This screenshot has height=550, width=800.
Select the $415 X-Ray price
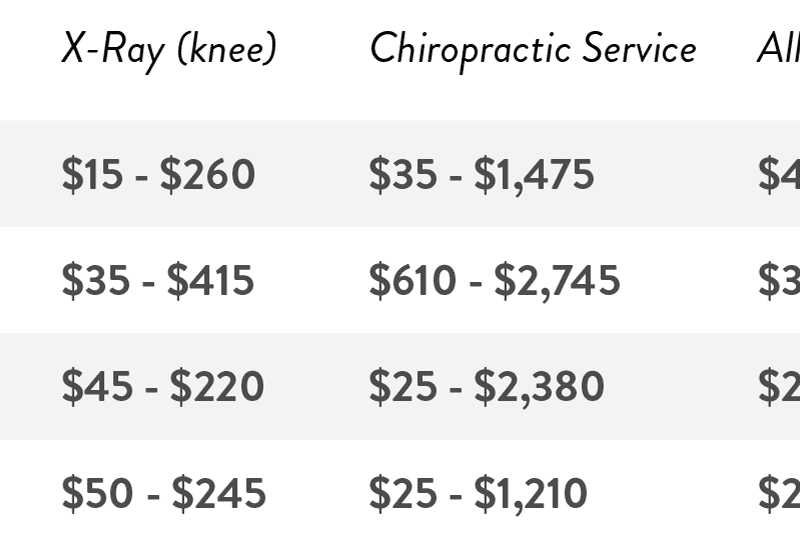(210, 281)
